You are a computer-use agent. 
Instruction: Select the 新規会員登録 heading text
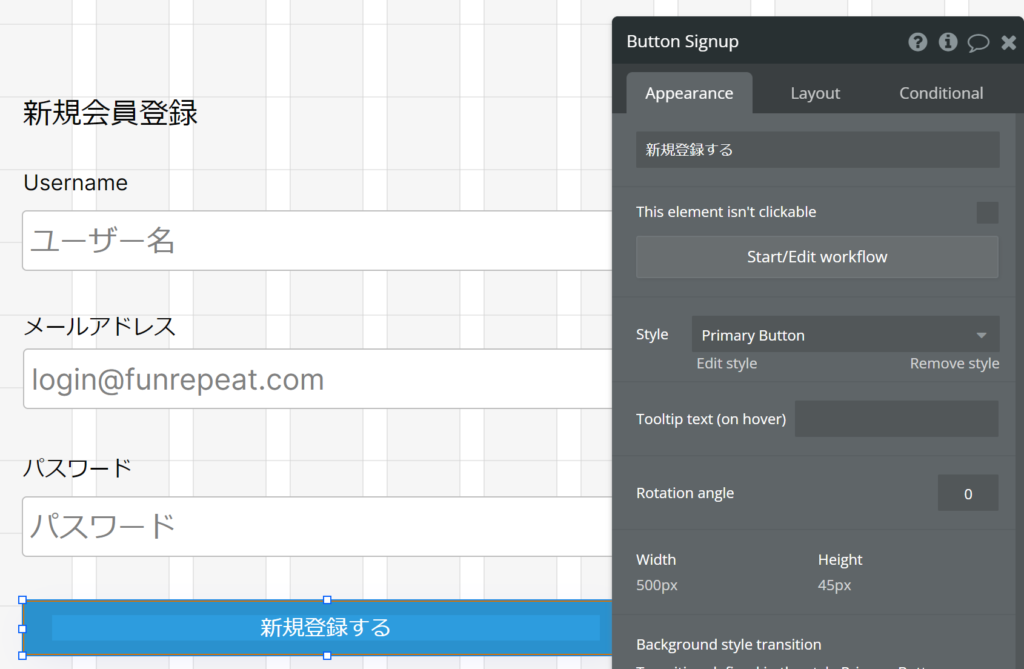pyautogui.click(x=110, y=113)
